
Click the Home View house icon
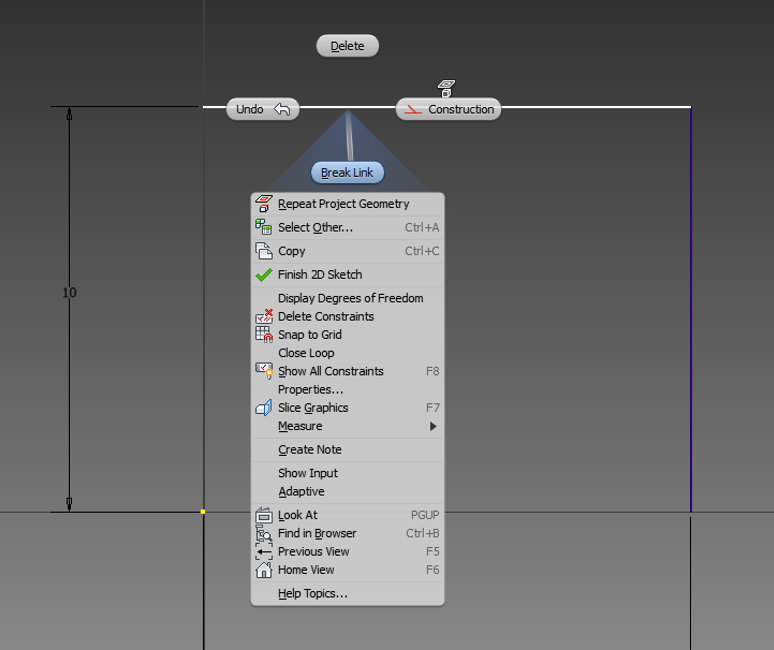pyautogui.click(x=264, y=570)
